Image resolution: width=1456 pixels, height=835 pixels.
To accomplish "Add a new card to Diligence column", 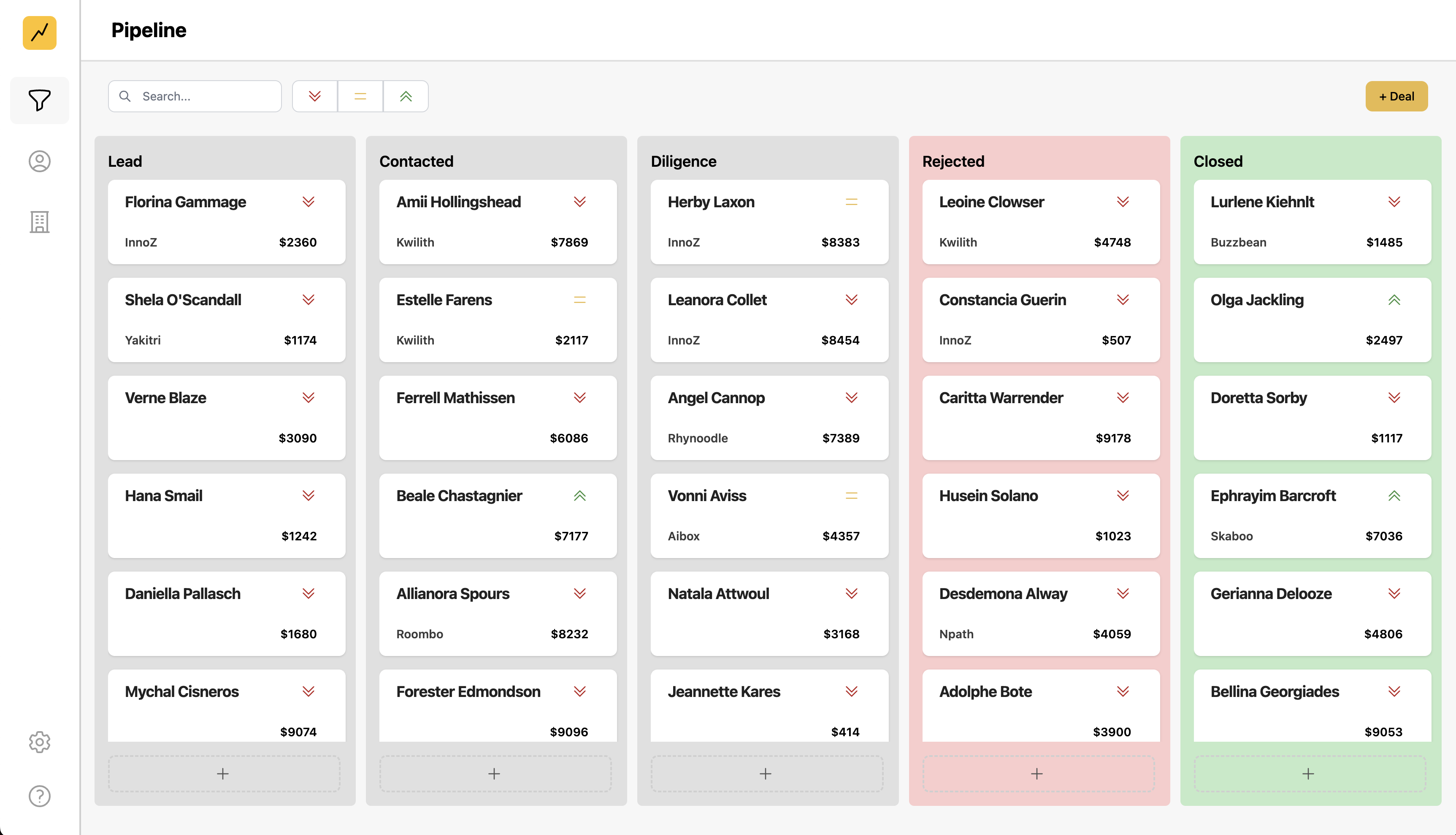I will (767, 774).
